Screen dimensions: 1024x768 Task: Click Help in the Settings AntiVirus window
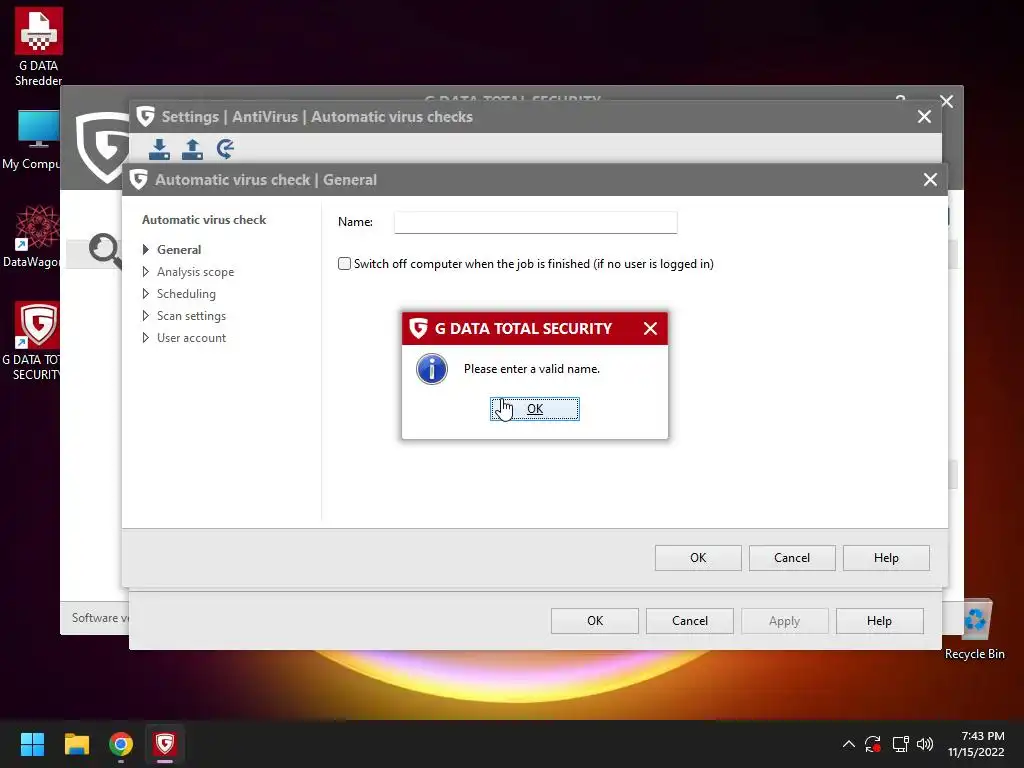(x=879, y=620)
